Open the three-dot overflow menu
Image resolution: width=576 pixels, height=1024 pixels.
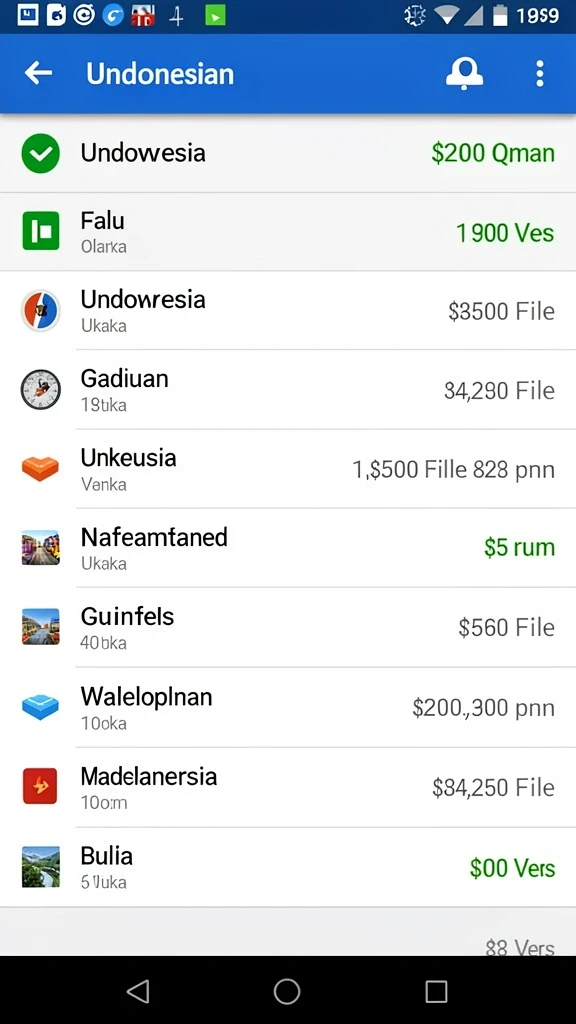point(539,73)
